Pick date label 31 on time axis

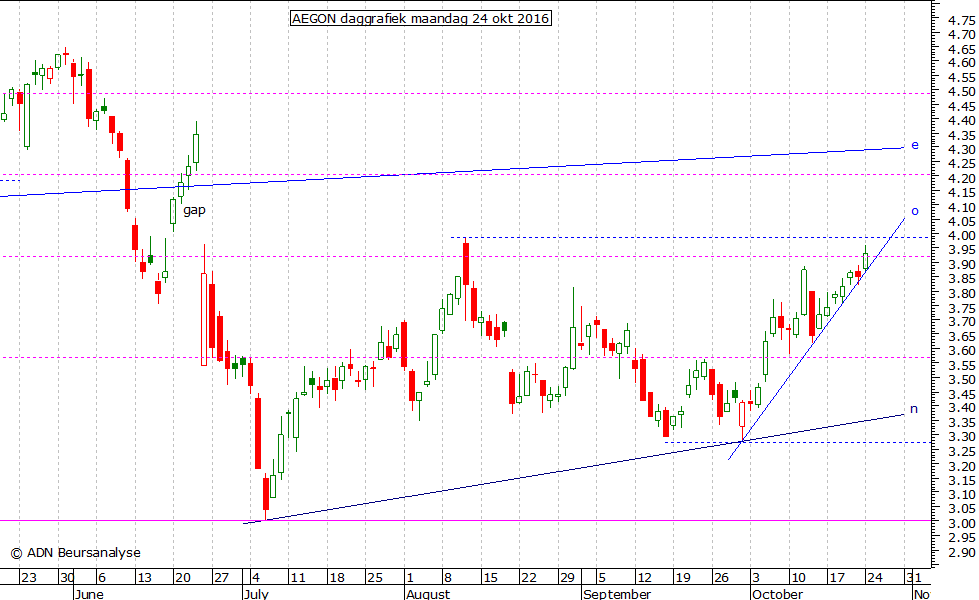pyautogui.click(x=913, y=578)
